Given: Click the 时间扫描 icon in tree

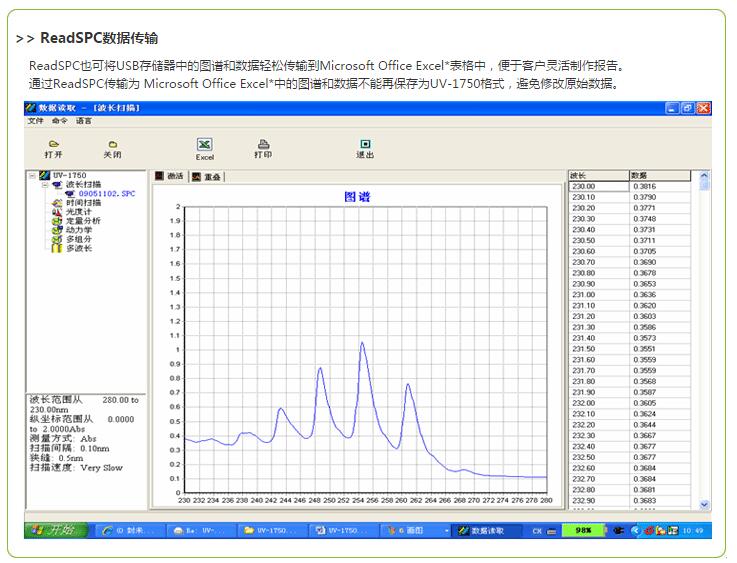Looking at the screenshot, I should (57, 203).
